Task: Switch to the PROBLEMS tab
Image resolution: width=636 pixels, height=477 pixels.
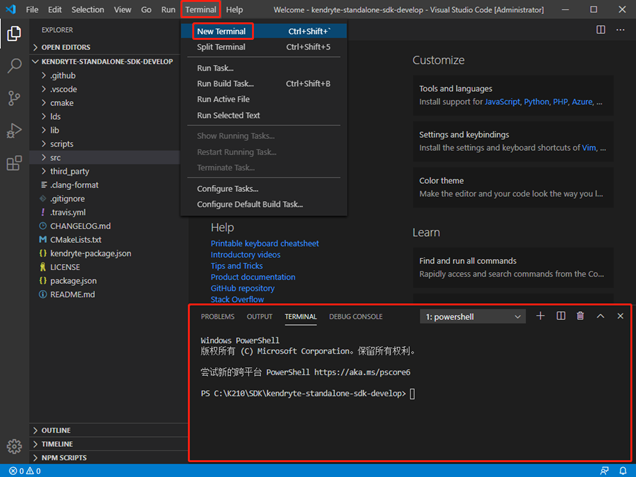Action: tap(217, 317)
